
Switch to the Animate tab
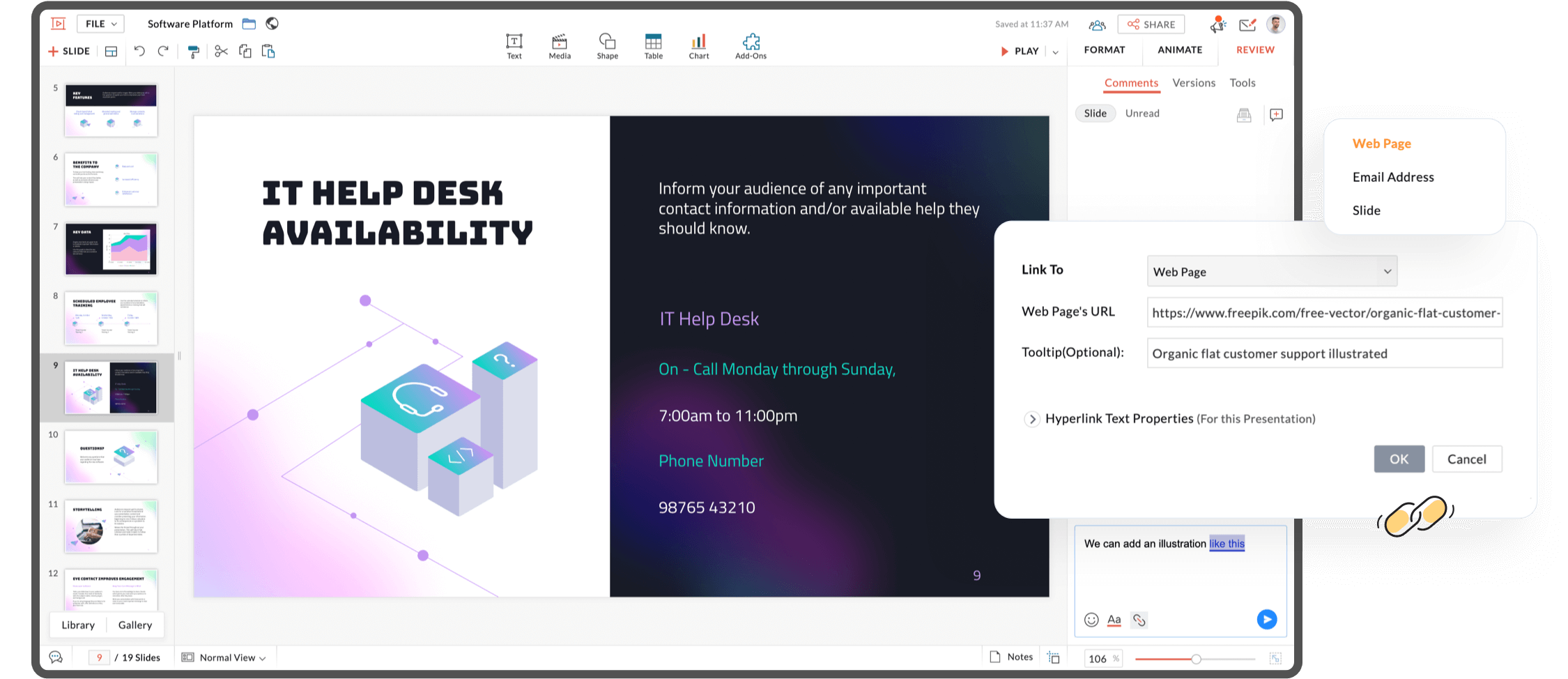point(1179,49)
